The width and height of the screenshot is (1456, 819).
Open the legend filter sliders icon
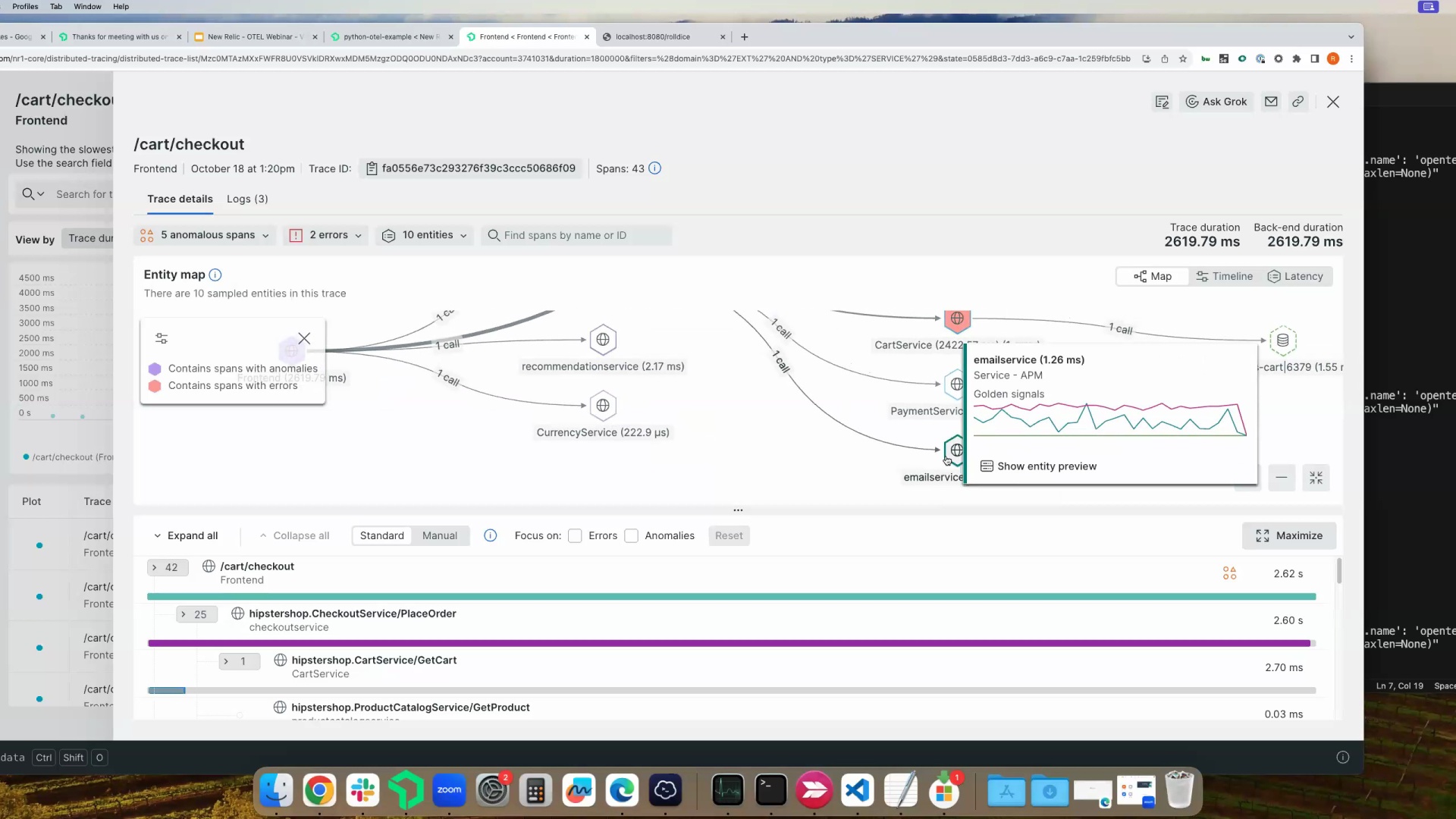click(x=162, y=338)
